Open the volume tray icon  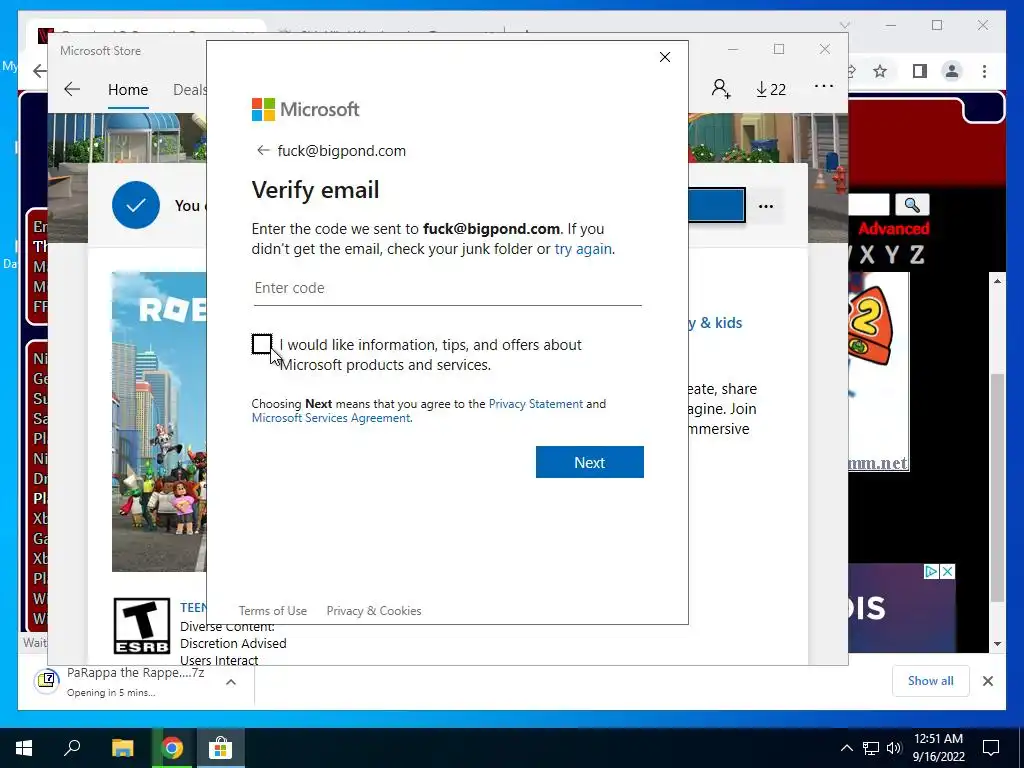pos(894,748)
